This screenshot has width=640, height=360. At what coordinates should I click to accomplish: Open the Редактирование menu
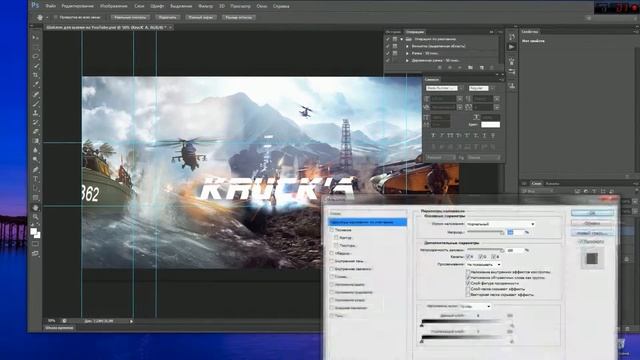pyautogui.click(x=77, y=6)
